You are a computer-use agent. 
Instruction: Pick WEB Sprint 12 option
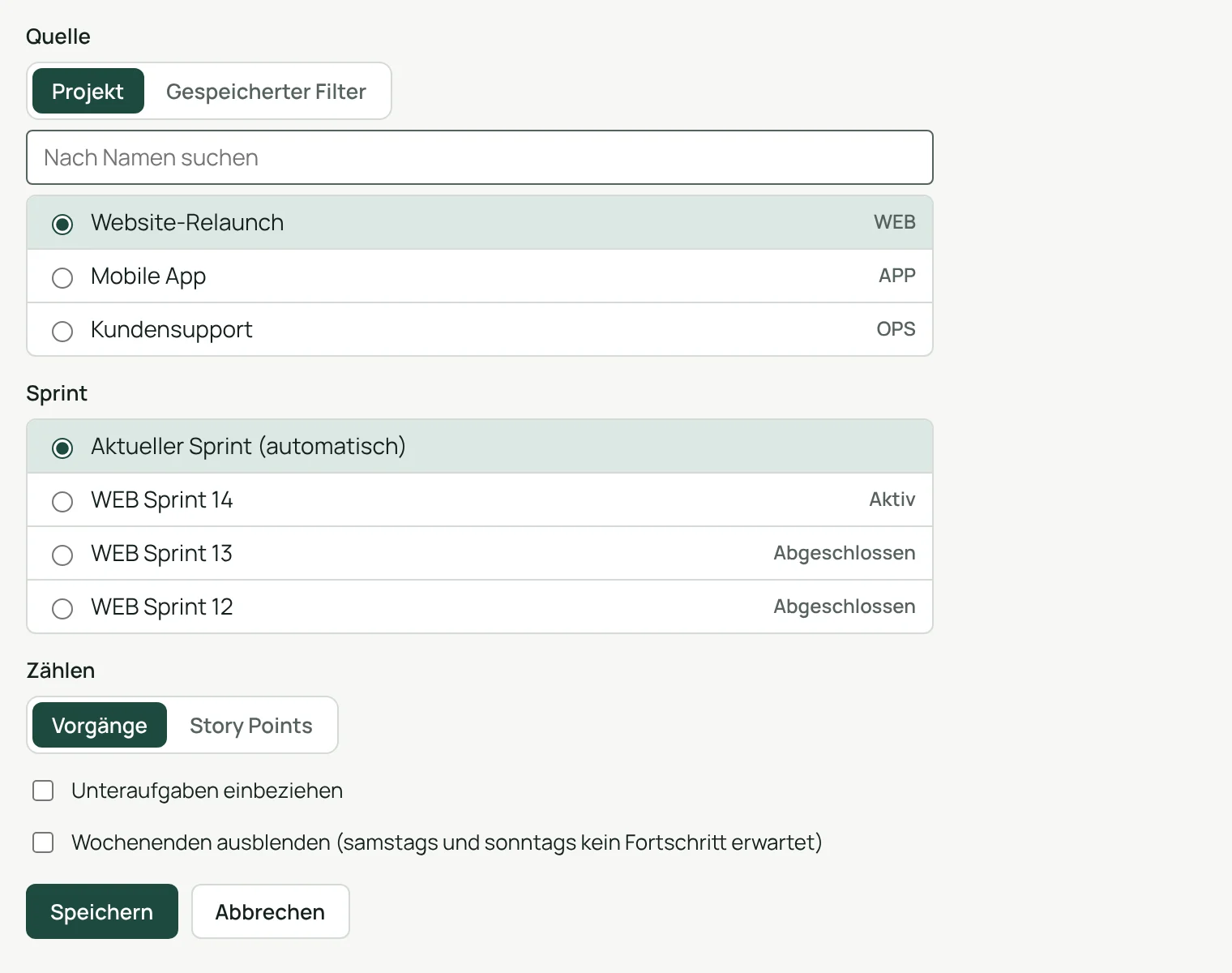[480, 607]
